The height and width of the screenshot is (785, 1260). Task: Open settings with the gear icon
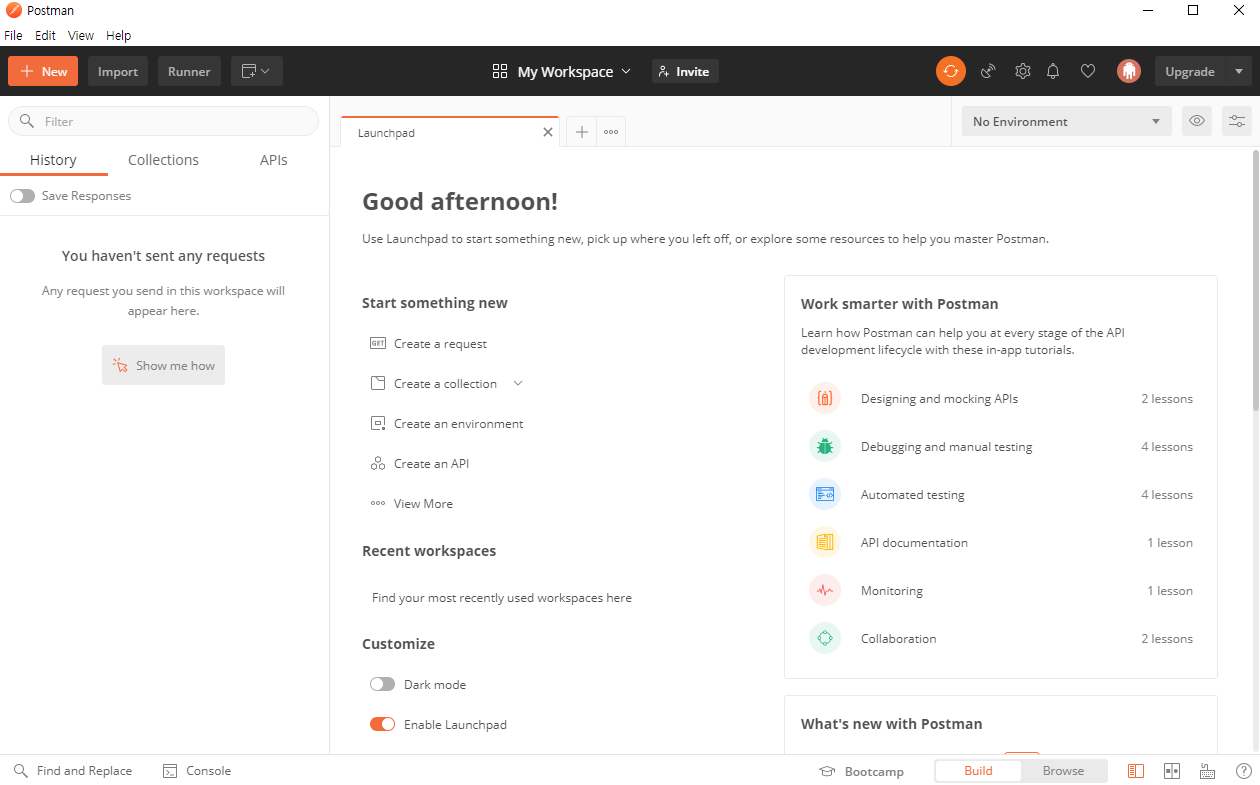pyautogui.click(x=1022, y=71)
